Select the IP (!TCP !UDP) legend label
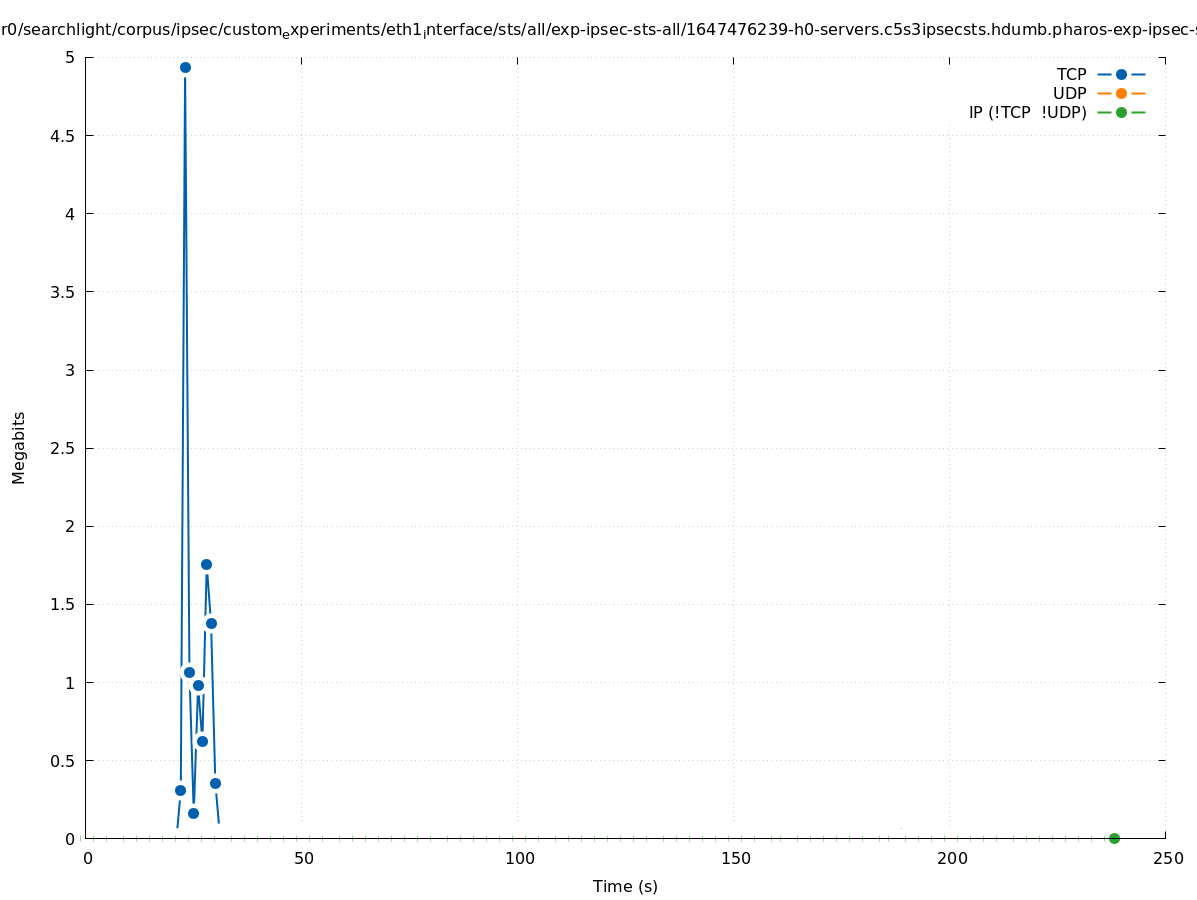The image size is (1197, 900). pos(1027,113)
